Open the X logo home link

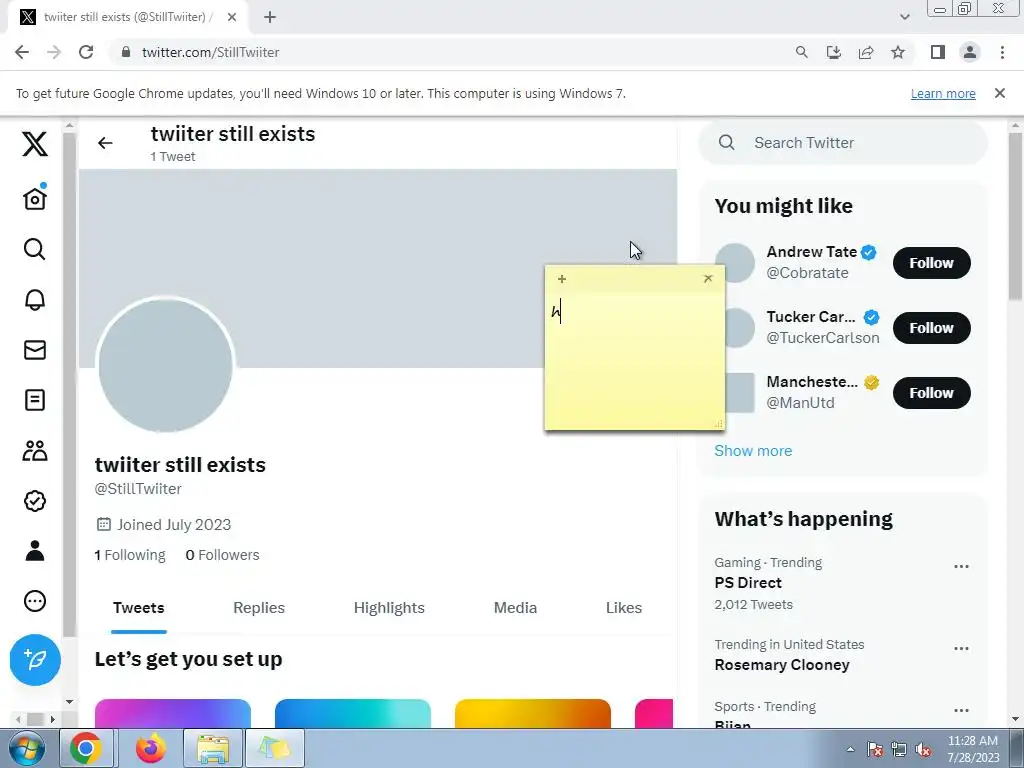[35, 144]
